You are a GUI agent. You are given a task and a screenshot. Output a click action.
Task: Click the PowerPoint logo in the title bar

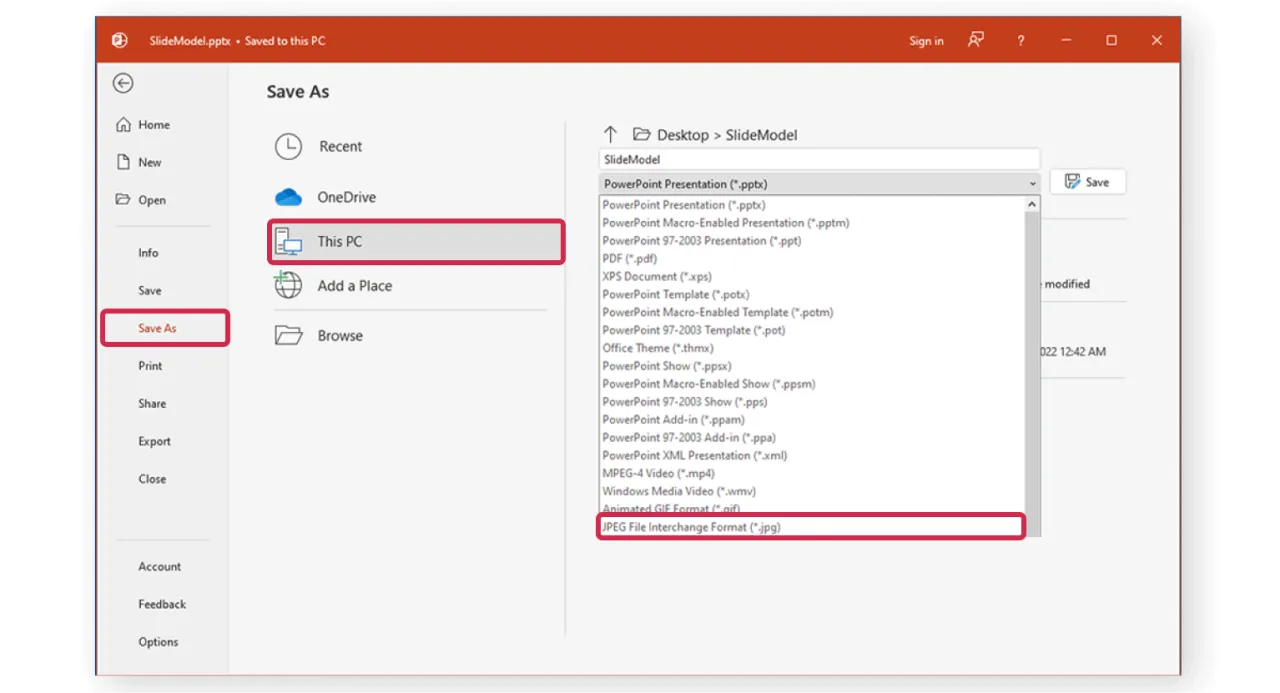click(x=120, y=41)
